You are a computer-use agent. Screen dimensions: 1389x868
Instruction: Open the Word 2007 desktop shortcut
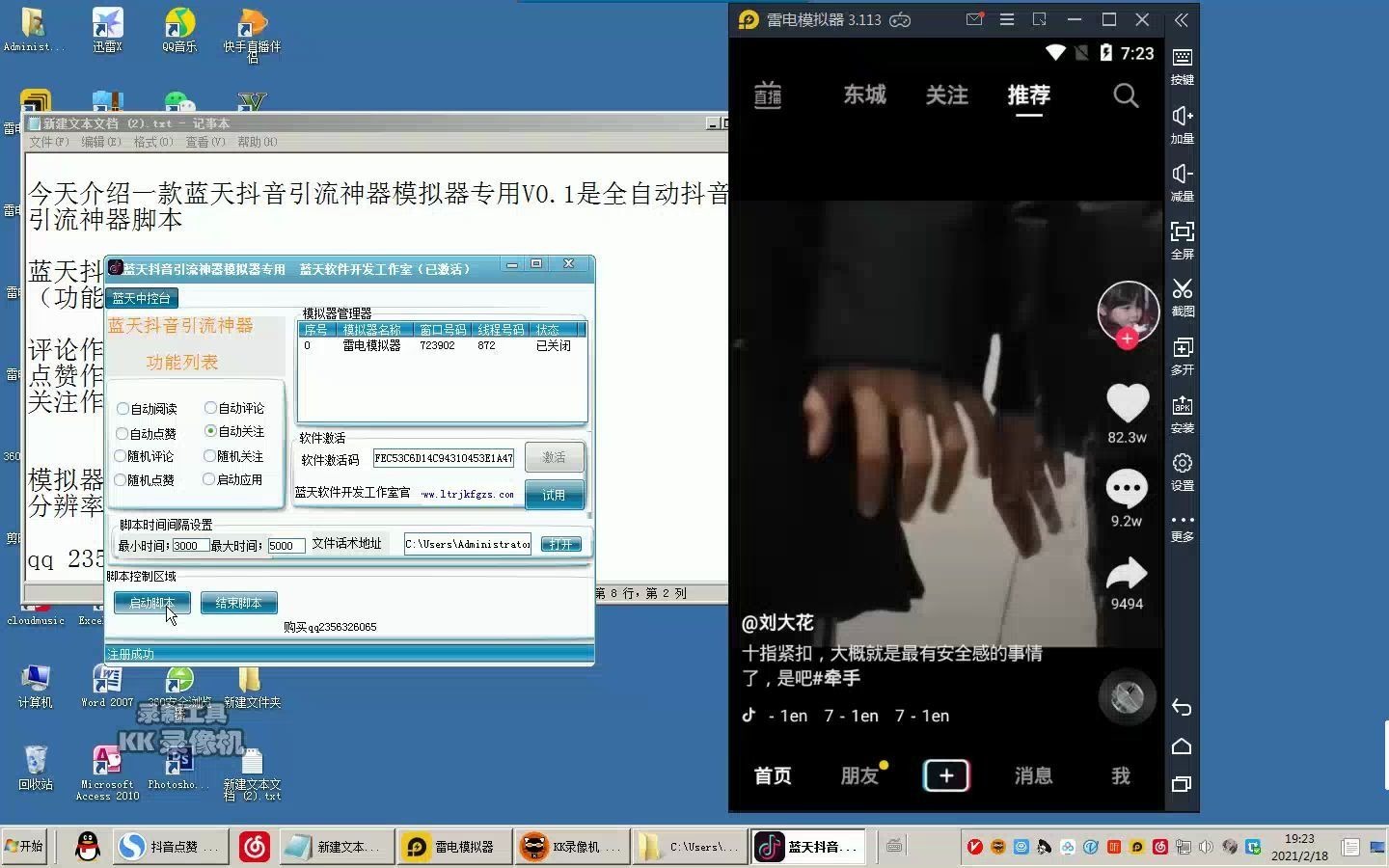(x=107, y=687)
